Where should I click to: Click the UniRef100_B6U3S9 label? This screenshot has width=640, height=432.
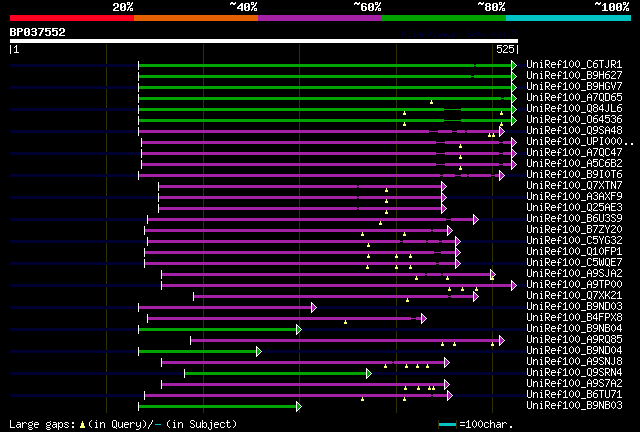pyautogui.click(x=574, y=219)
